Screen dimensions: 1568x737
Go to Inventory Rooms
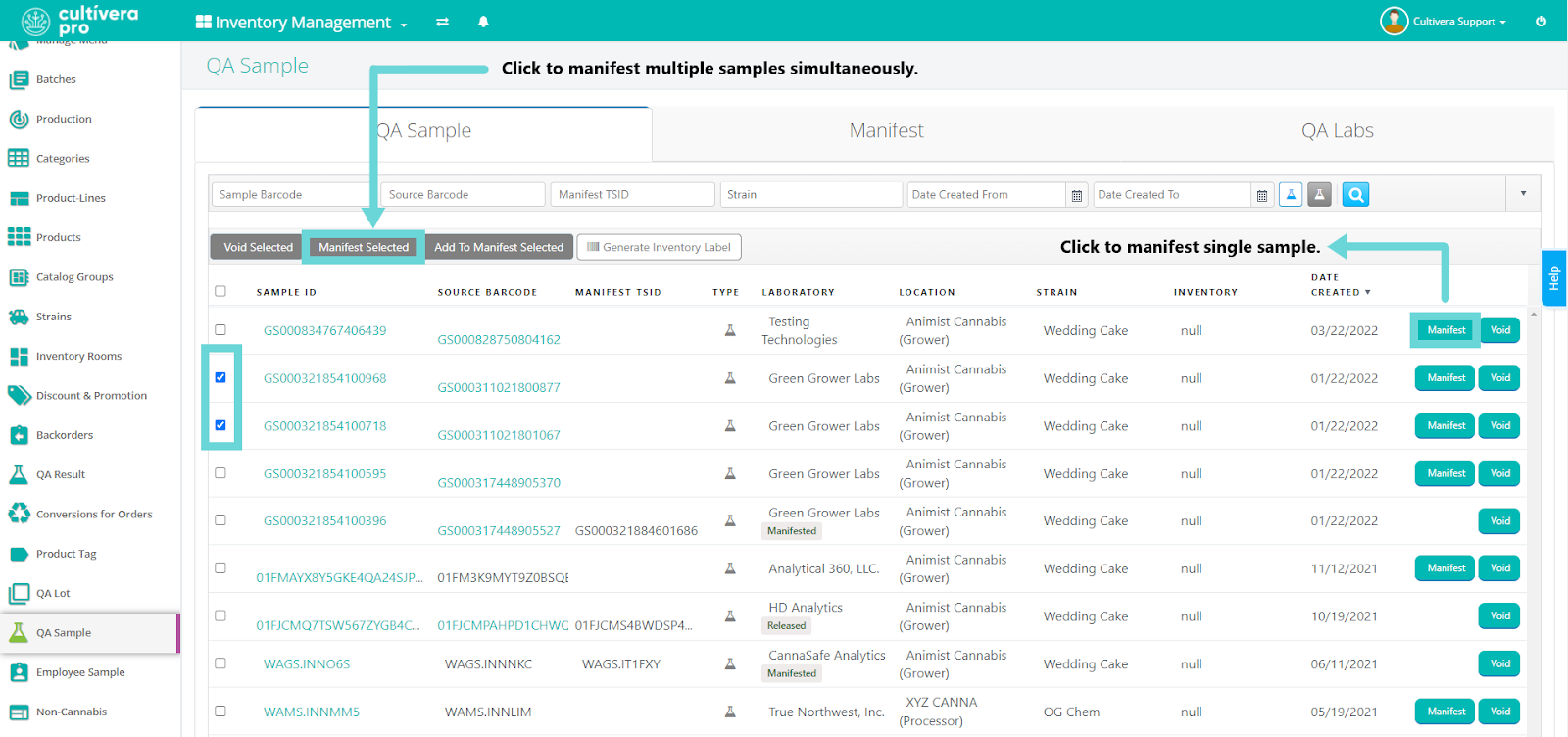(x=78, y=356)
